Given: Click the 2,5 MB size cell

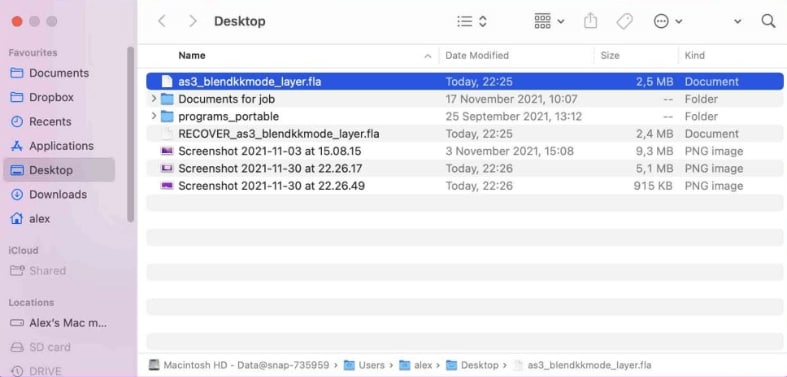Looking at the screenshot, I should tap(654, 81).
